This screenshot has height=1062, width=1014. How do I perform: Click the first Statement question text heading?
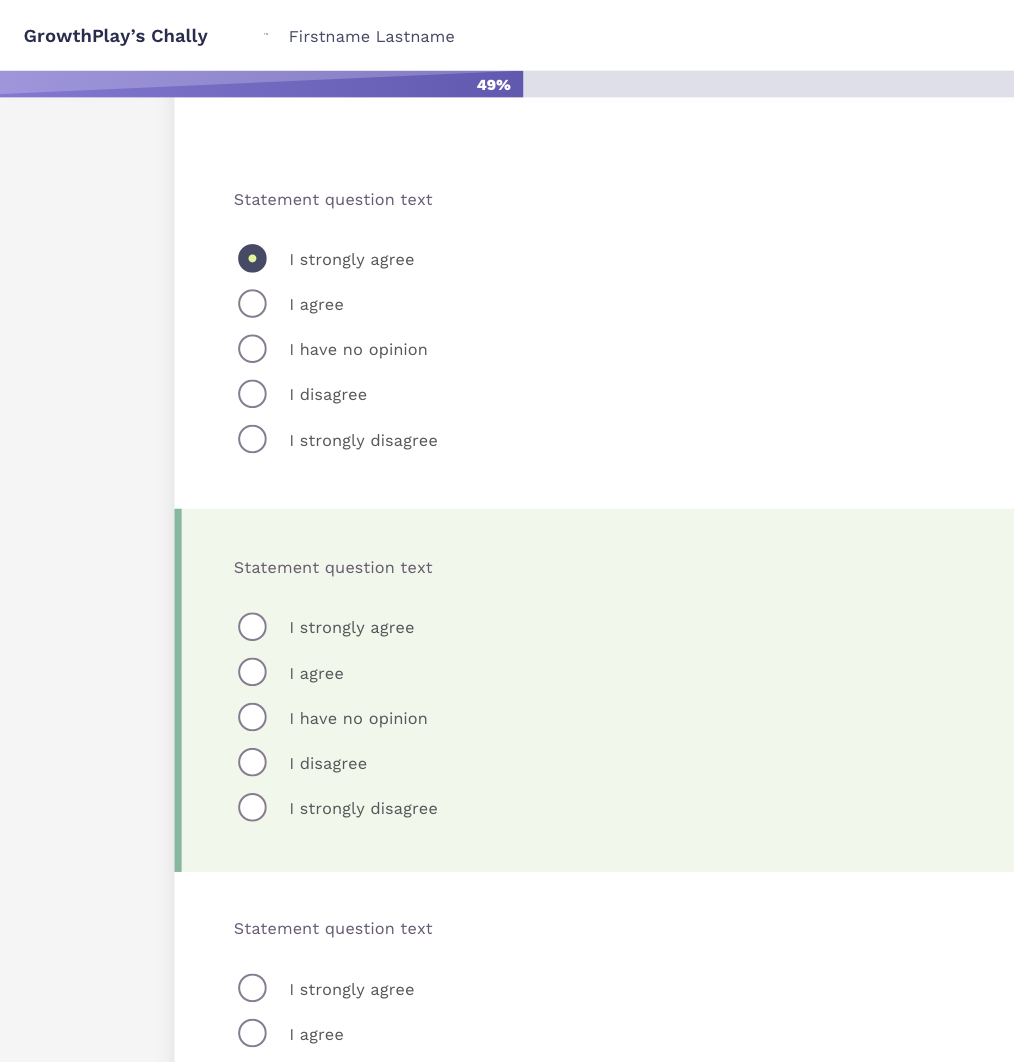333,200
